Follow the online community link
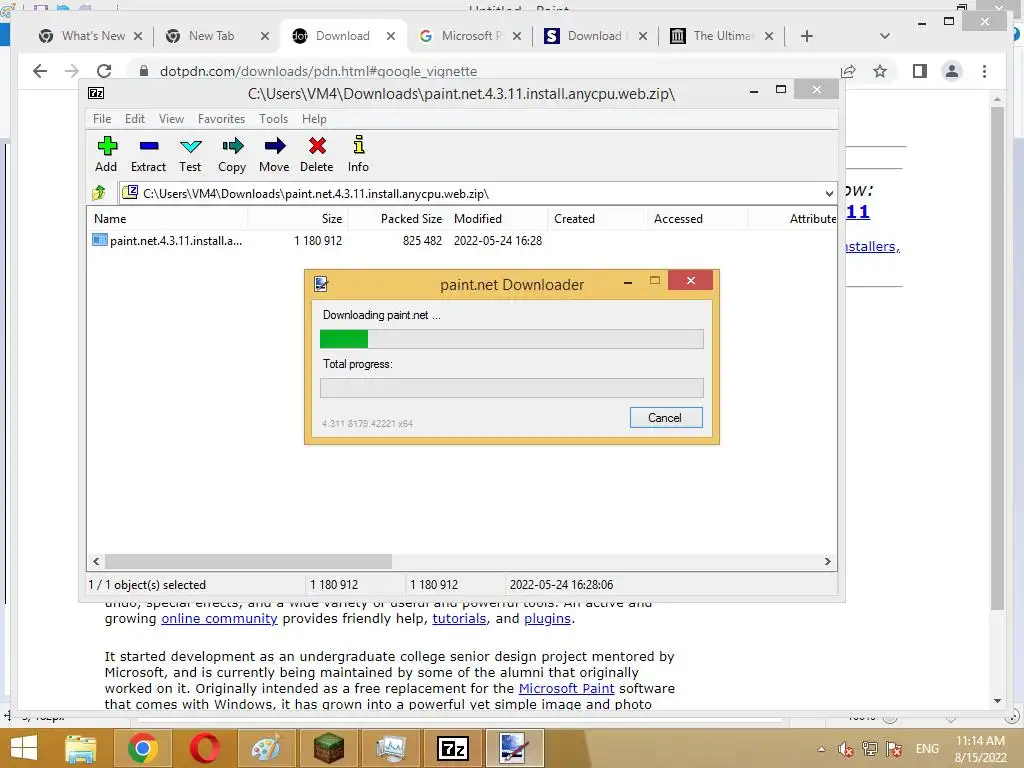 (219, 618)
